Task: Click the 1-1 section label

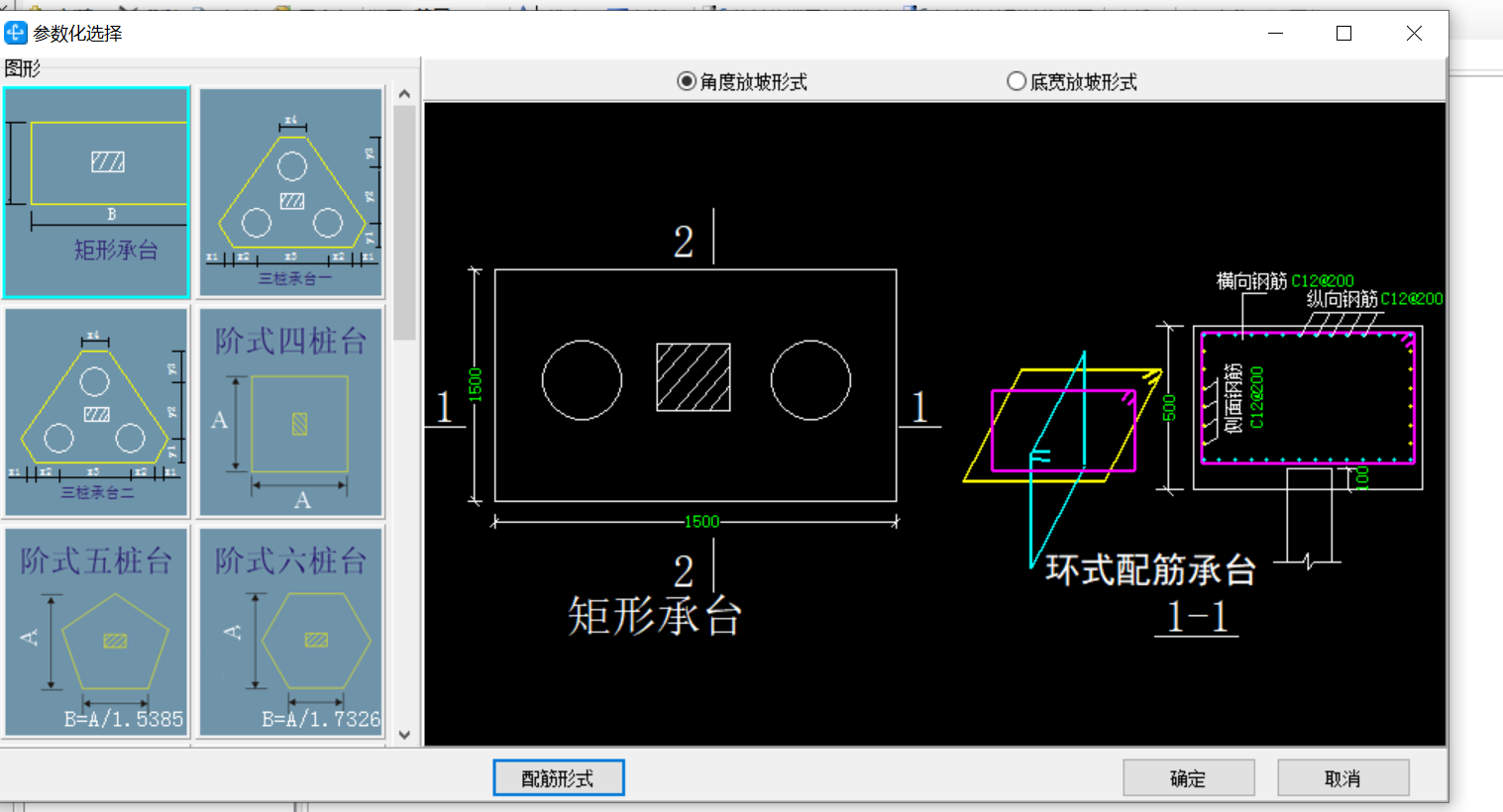Action: (x=1197, y=617)
